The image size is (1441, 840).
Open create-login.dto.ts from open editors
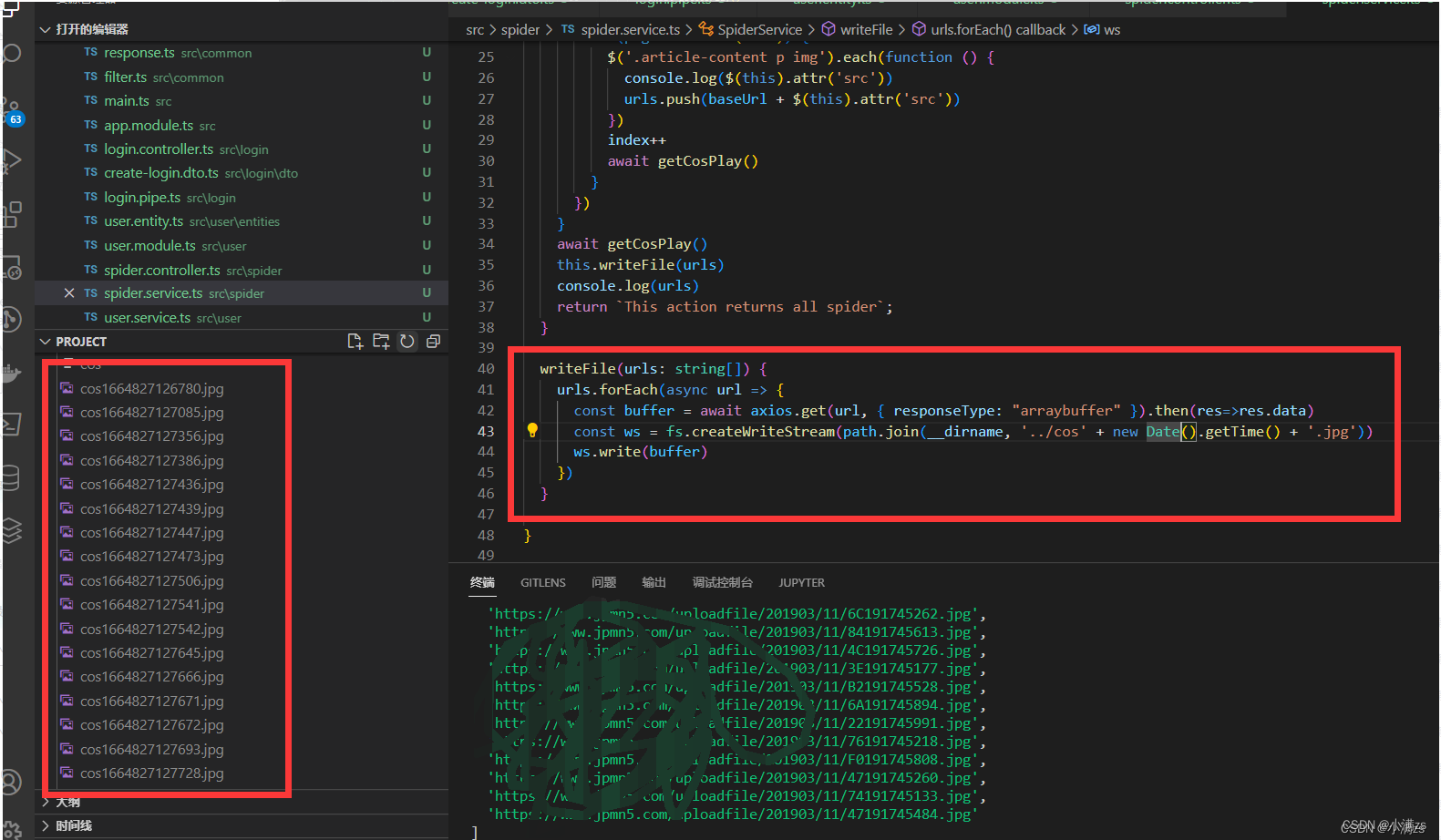242,172
